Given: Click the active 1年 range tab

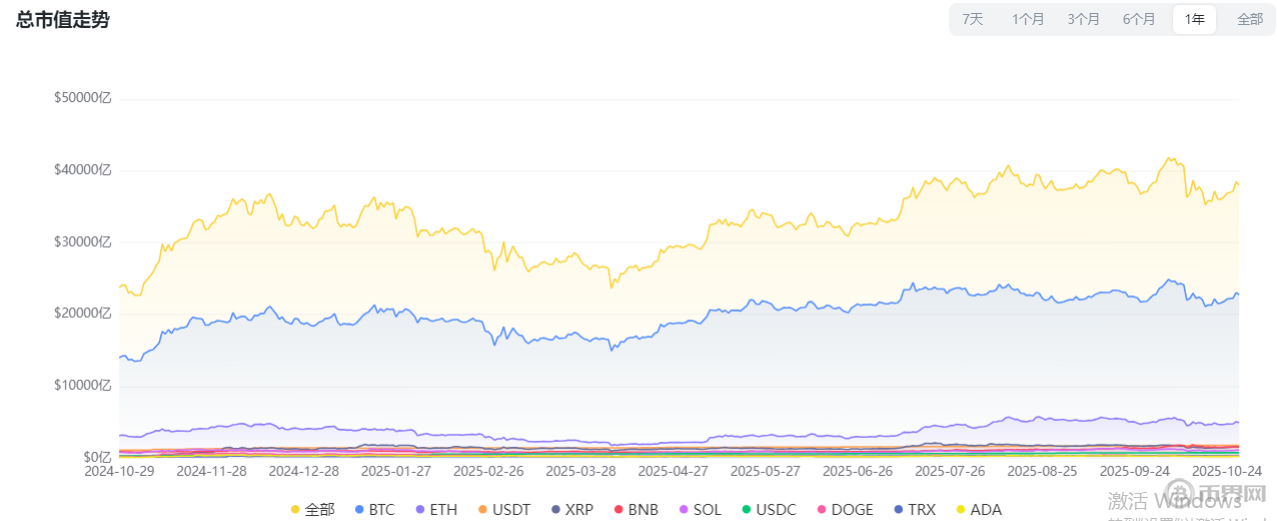Looking at the screenshot, I should [1194, 19].
